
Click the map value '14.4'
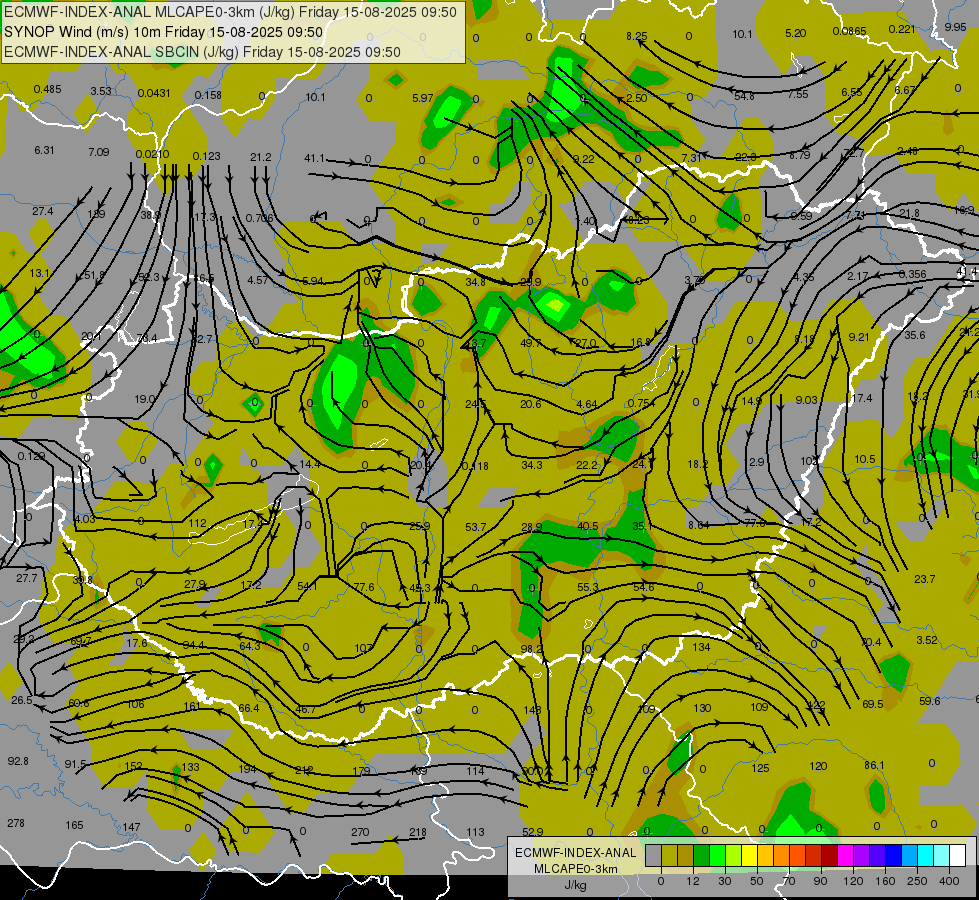pyautogui.click(x=310, y=465)
